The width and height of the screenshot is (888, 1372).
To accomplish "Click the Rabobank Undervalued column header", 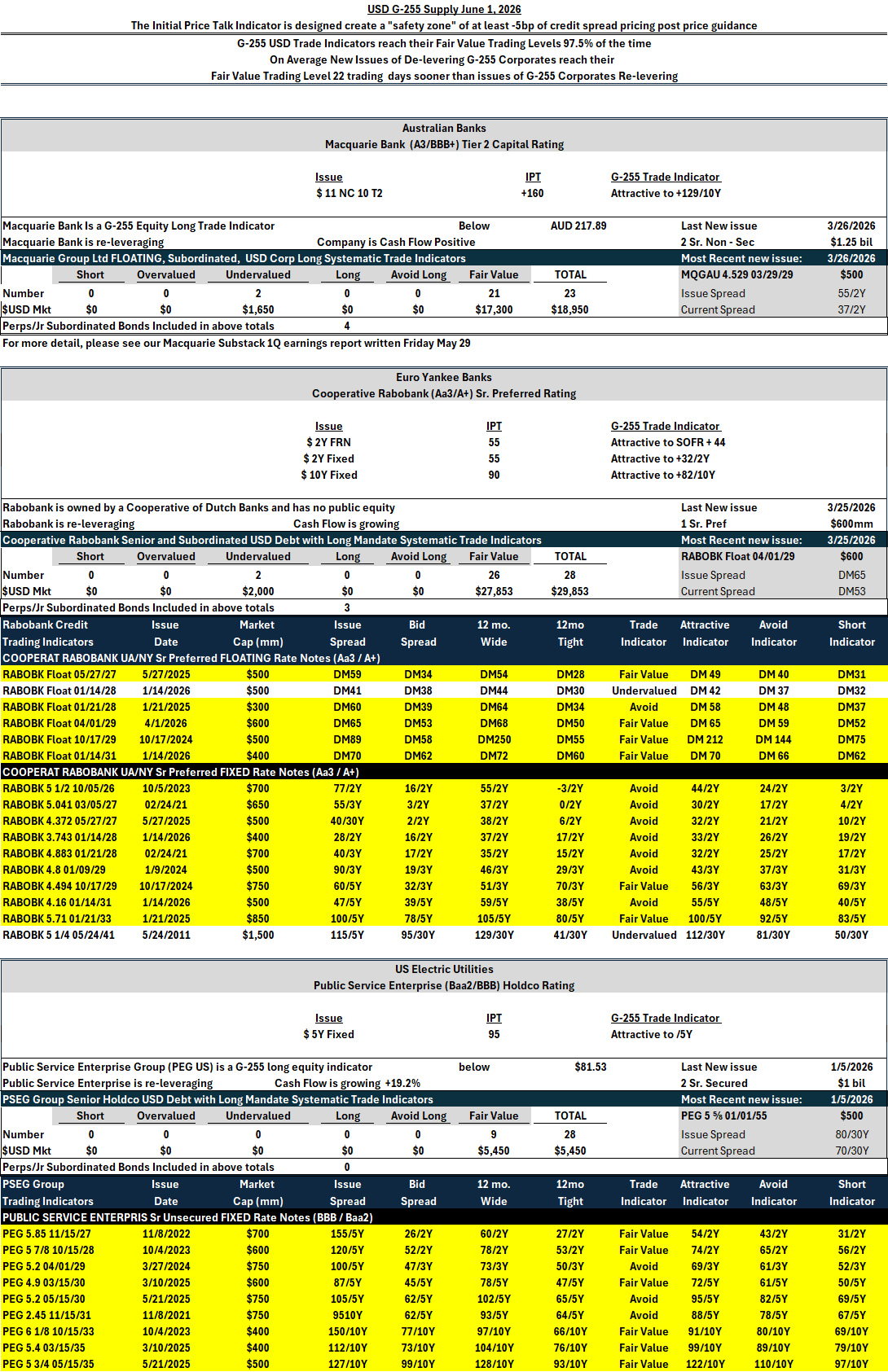I will pyautogui.click(x=258, y=556).
